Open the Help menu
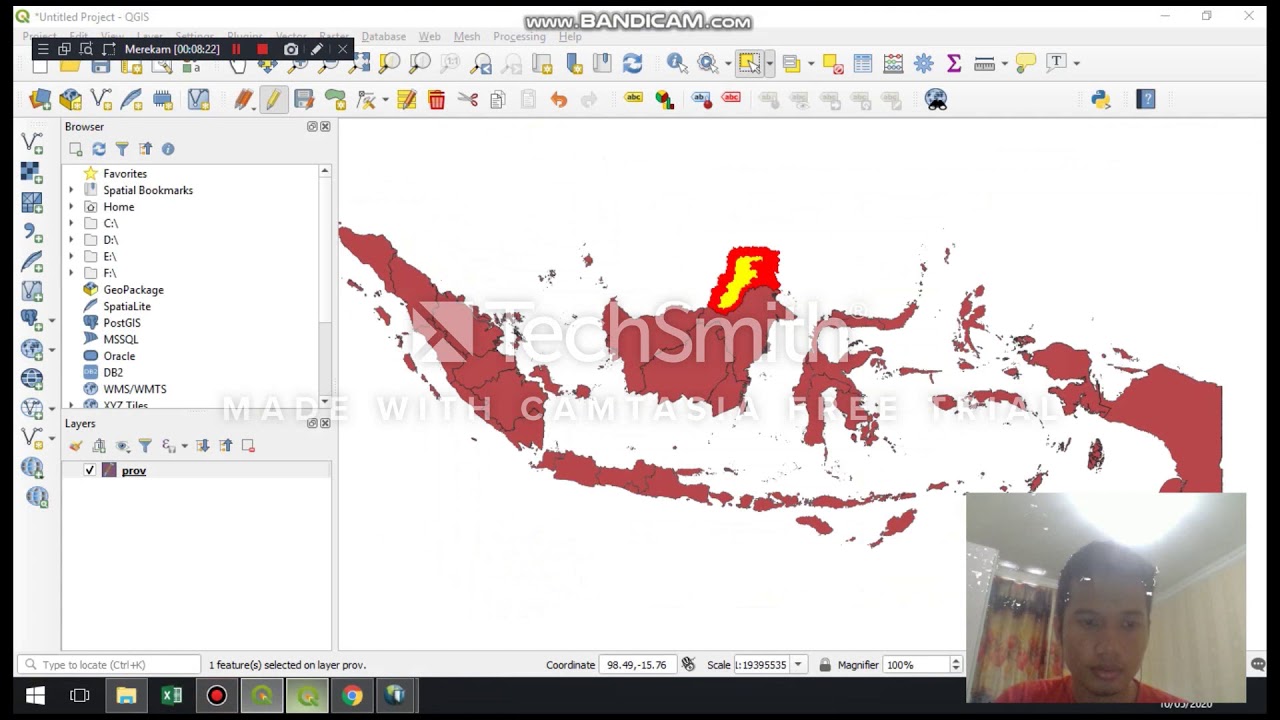The height and width of the screenshot is (720, 1280). (570, 36)
